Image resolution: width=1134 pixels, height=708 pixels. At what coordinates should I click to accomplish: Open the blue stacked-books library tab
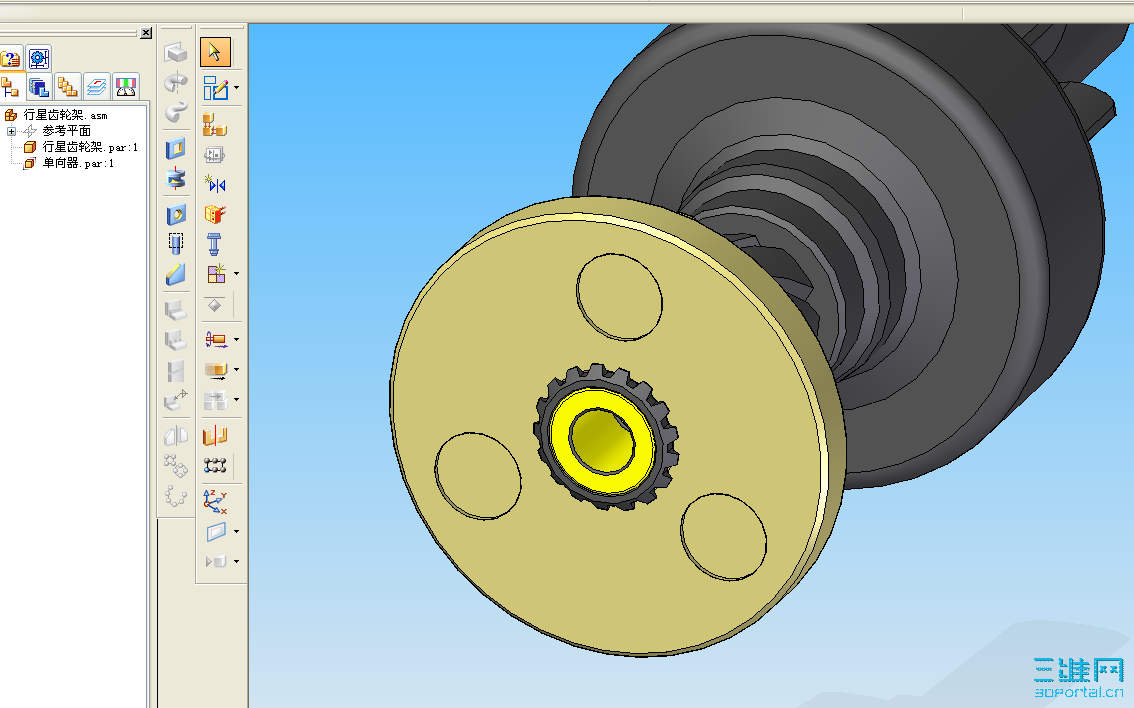[39, 88]
